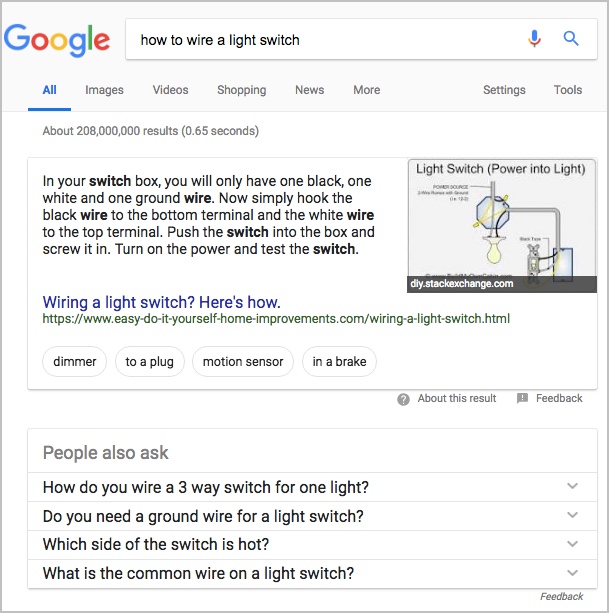Click the microphone voice search icon
609x613 pixels.
pos(534,39)
